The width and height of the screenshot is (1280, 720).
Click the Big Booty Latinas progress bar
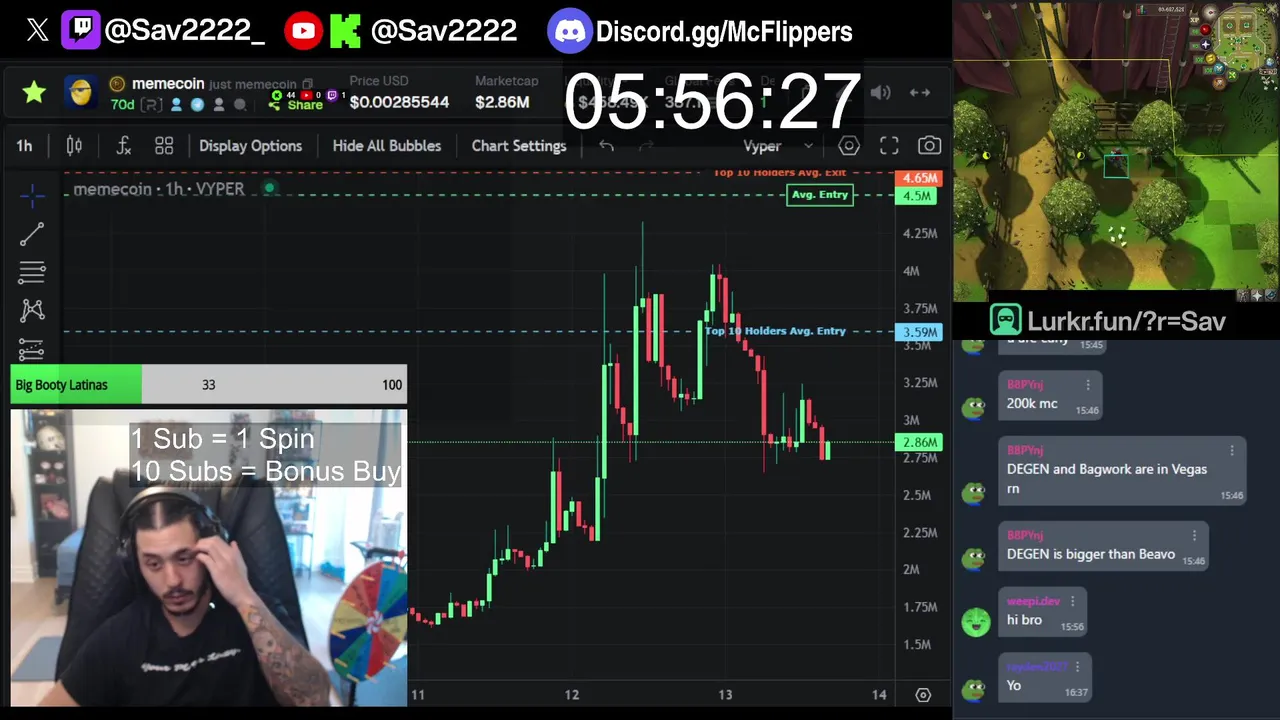[x=208, y=385]
